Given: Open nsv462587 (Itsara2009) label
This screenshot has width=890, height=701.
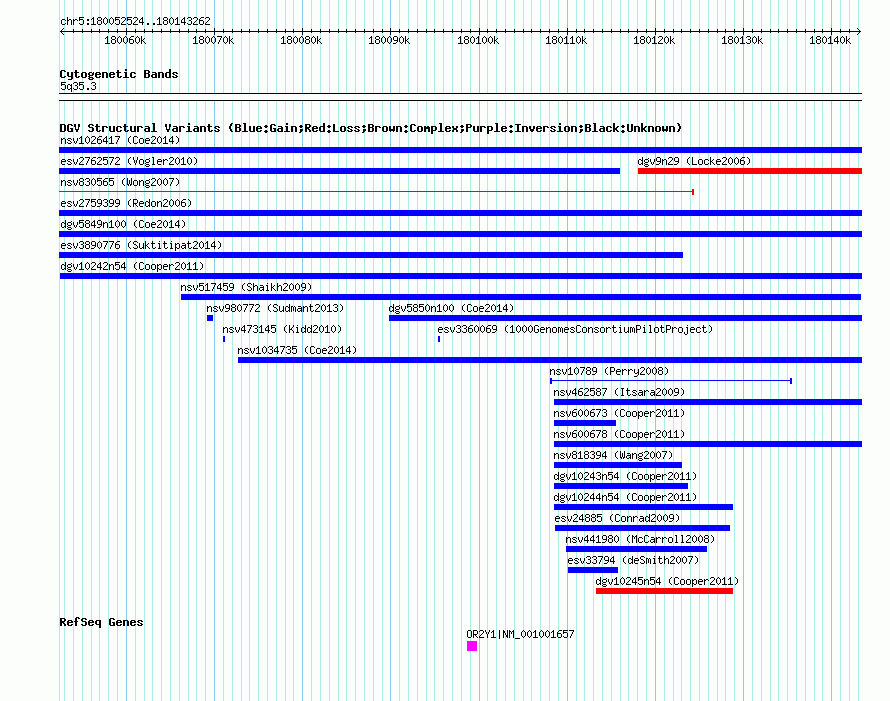Looking at the screenshot, I should coord(619,392).
